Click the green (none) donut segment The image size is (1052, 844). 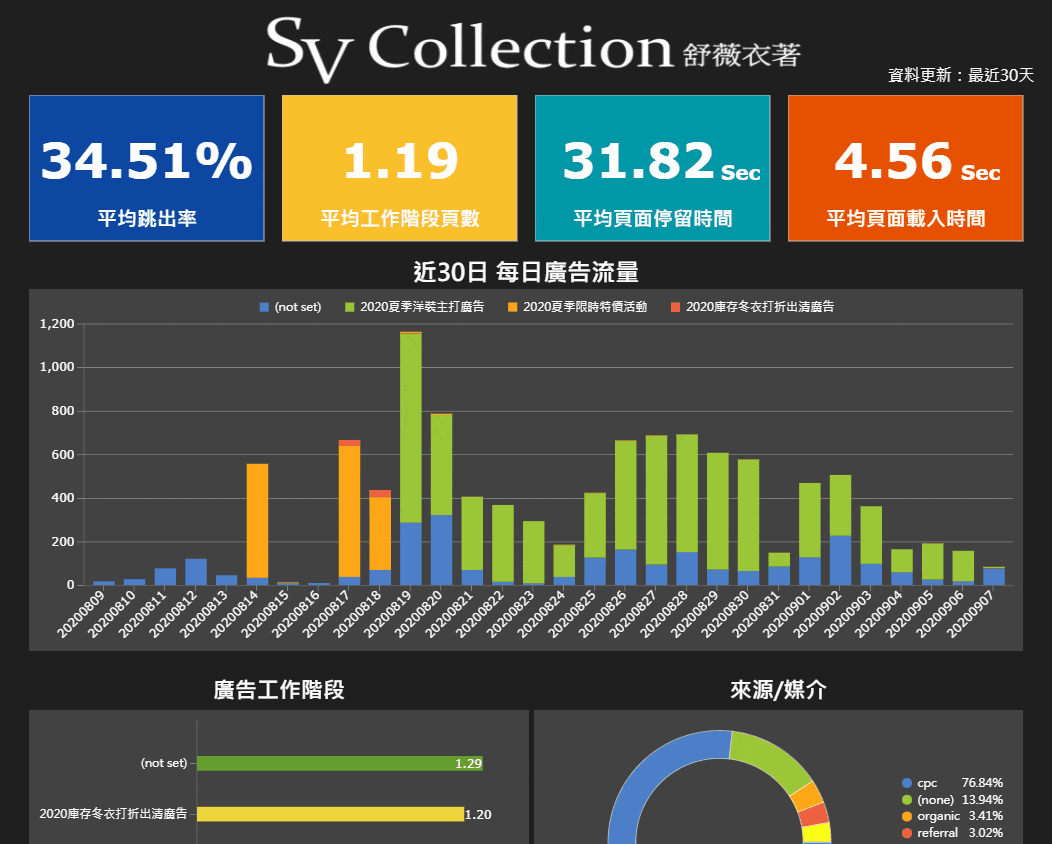click(772, 758)
